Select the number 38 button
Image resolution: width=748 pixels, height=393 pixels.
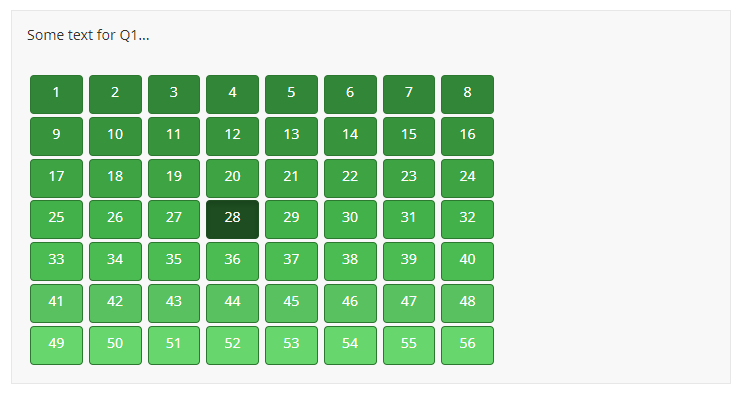[350, 261]
